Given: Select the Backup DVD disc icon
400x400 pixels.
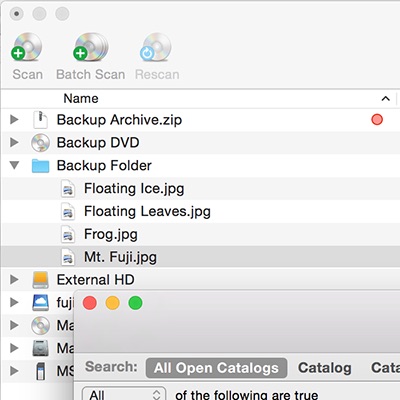Looking at the screenshot, I should [x=40, y=143].
